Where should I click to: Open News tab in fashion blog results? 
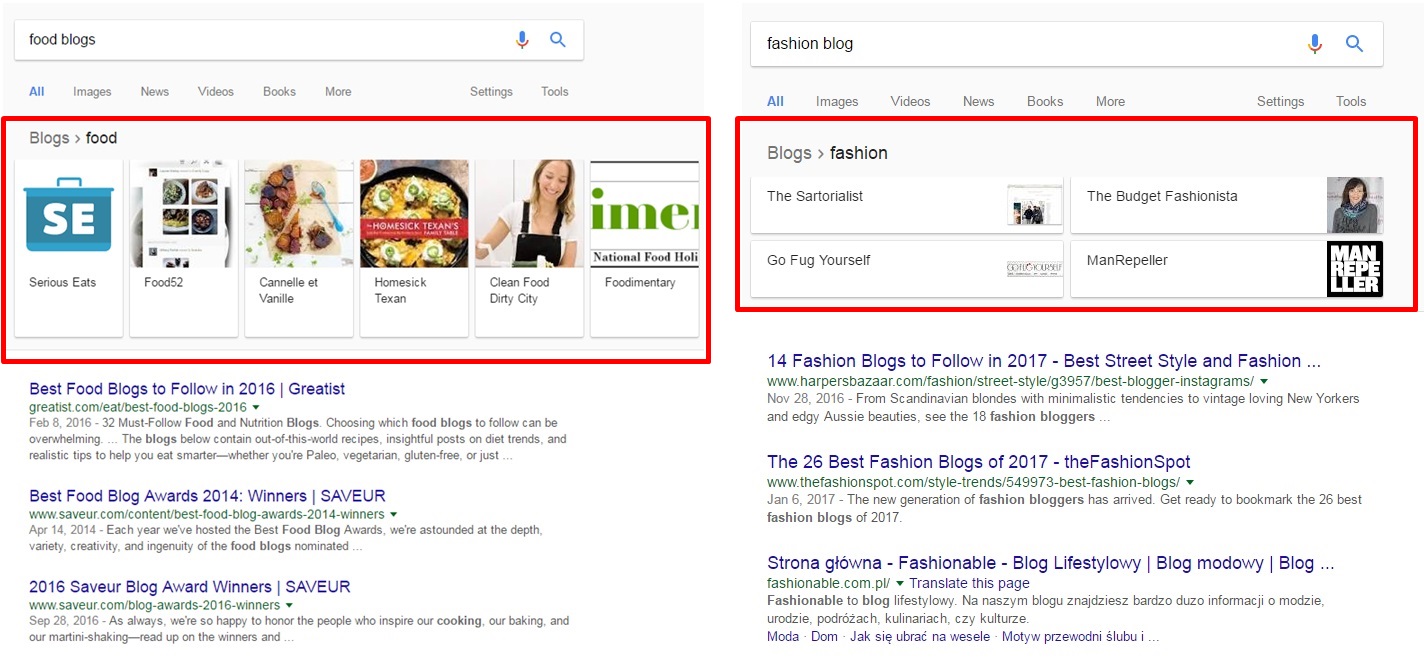pyautogui.click(x=979, y=101)
